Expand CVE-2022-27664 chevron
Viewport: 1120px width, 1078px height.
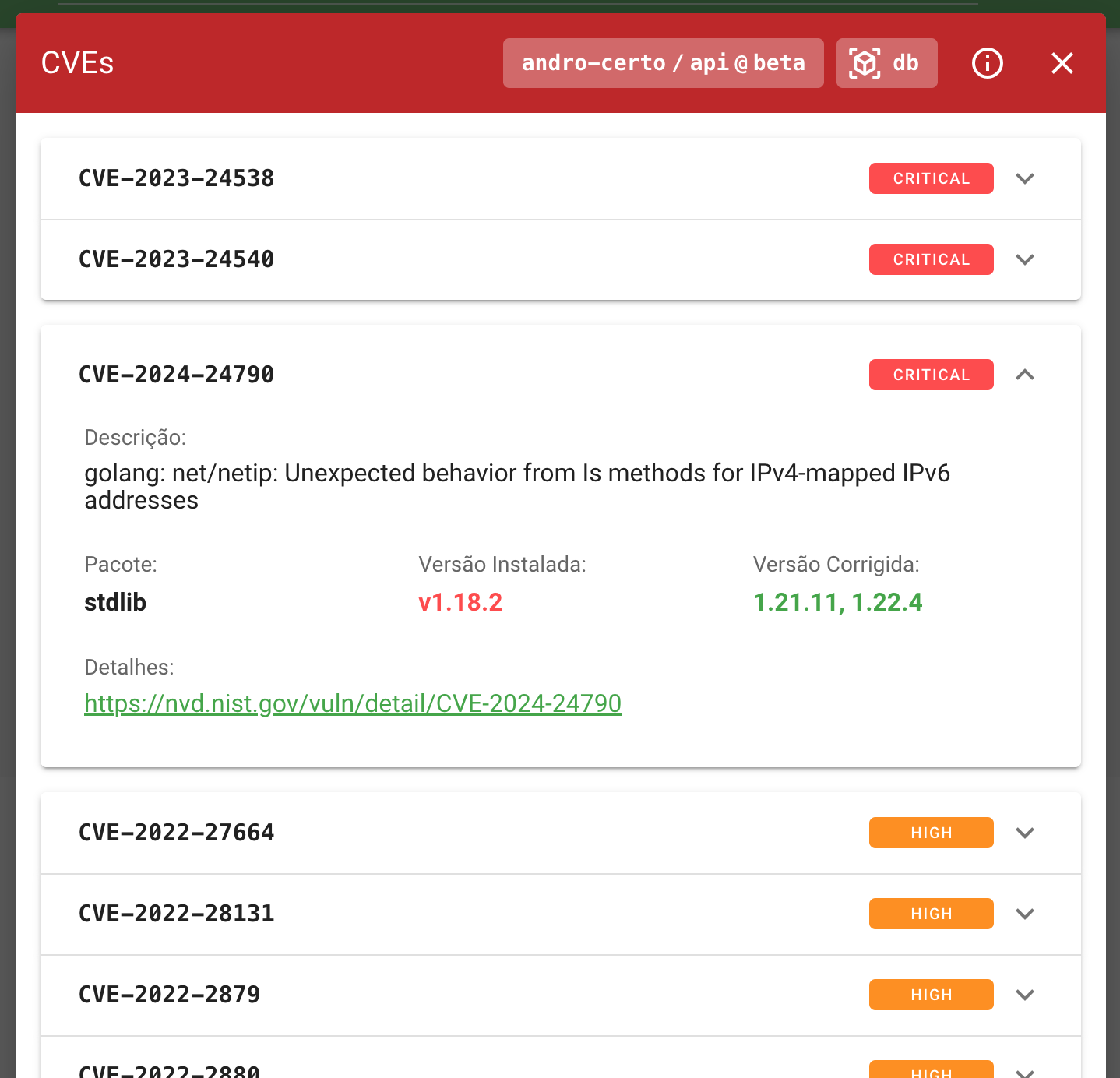point(1025,833)
